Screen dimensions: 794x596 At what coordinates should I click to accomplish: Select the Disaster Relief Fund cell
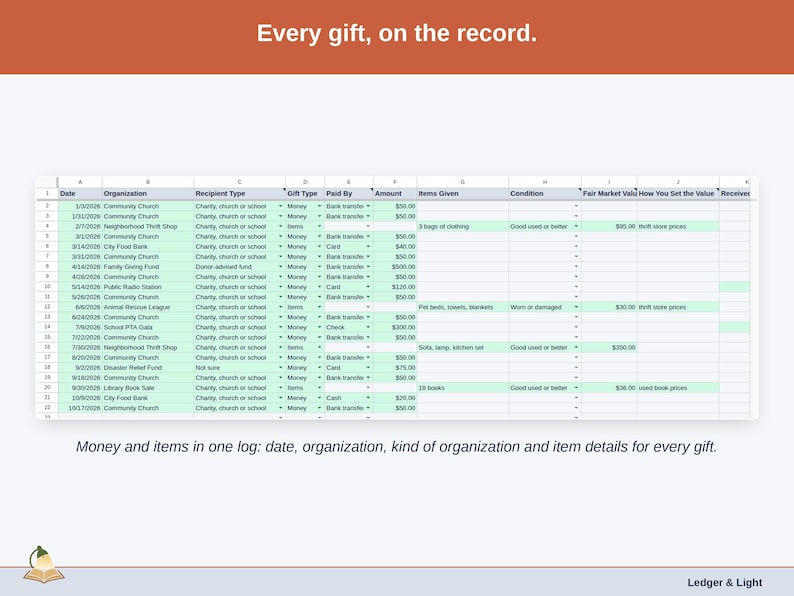tap(148, 368)
